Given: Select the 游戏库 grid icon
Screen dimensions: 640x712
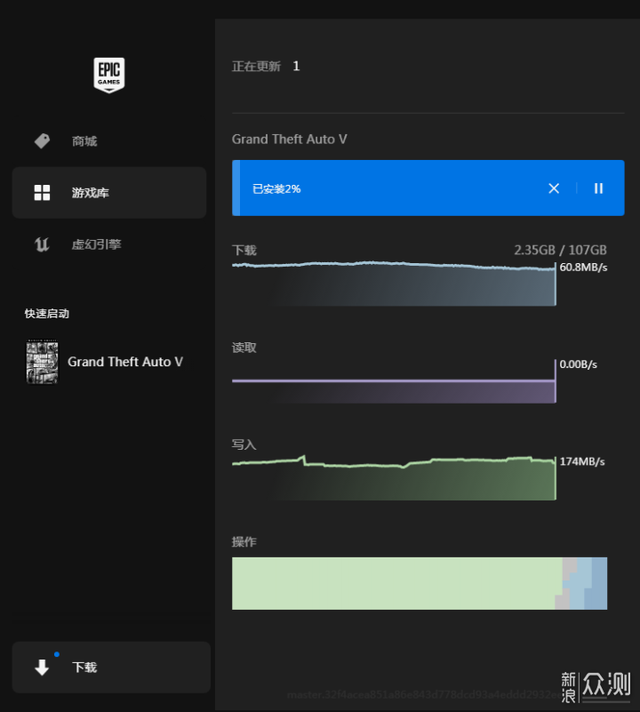Looking at the screenshot, I should [x=42, y=193].
